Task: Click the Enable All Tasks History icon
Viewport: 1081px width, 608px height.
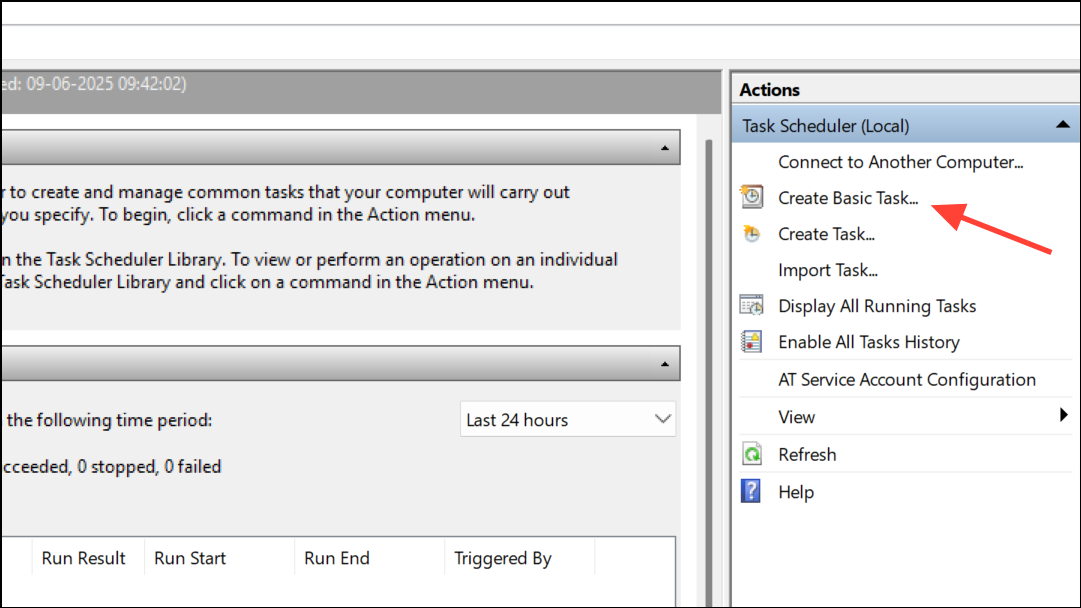Action: 751,342
